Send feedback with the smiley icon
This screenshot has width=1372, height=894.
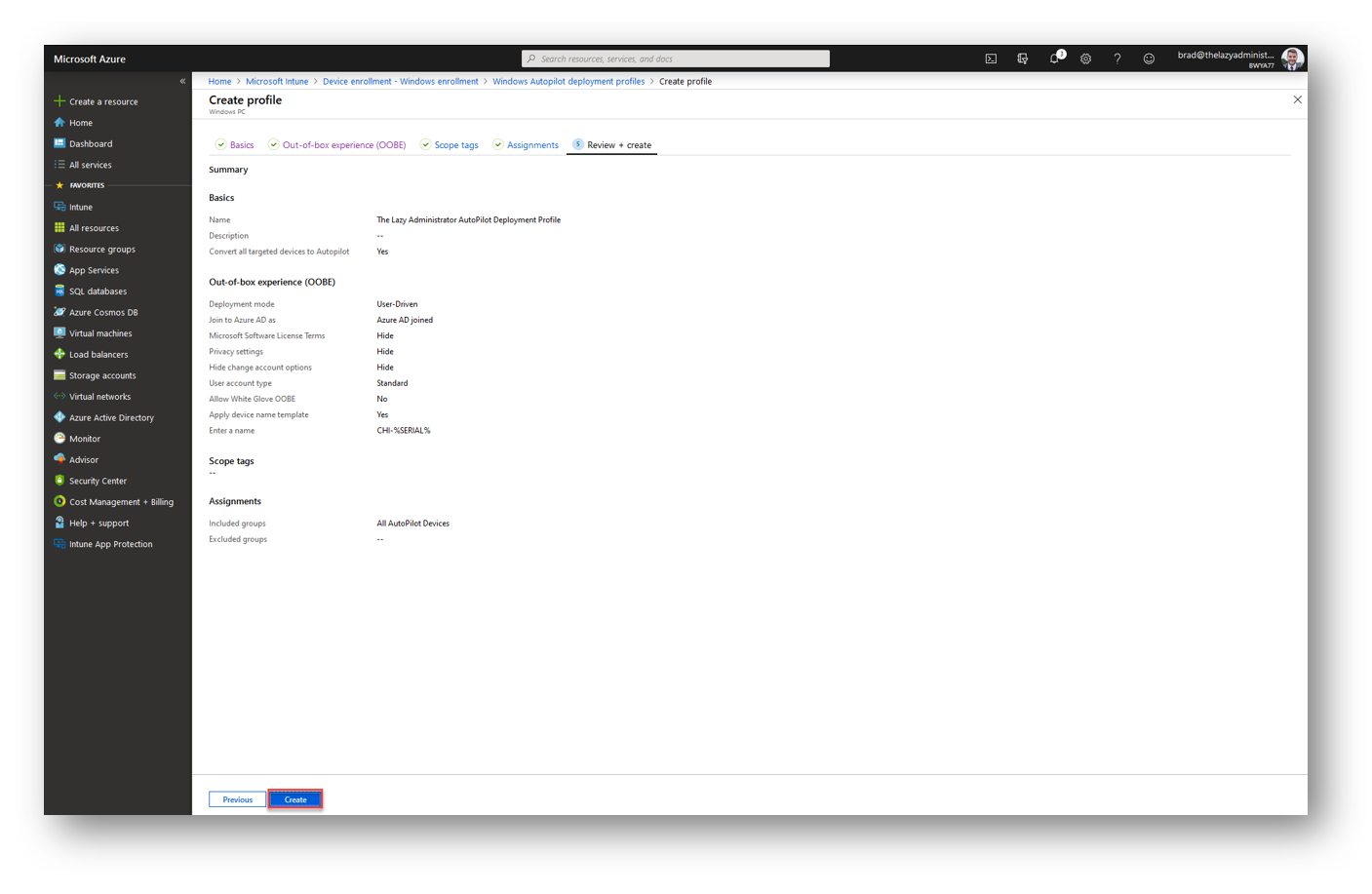click(1149, 58)
